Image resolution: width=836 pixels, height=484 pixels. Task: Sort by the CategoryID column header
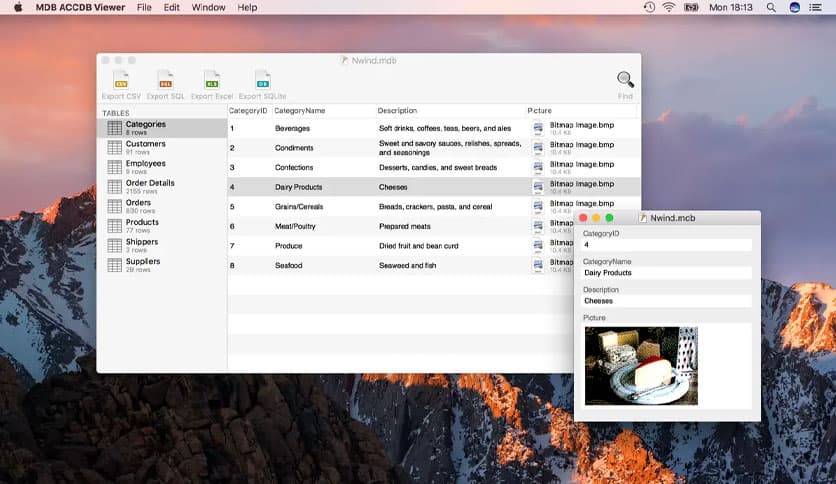(x=248, y=111)
